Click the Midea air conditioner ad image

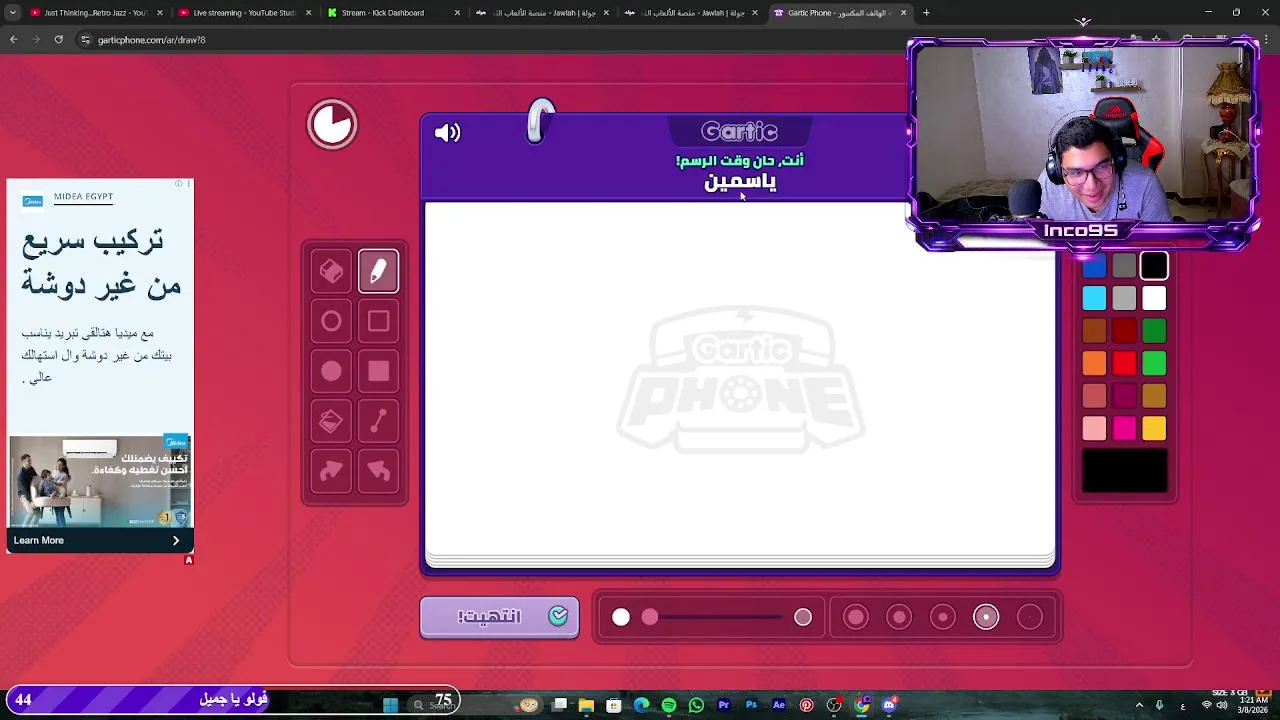100,481
